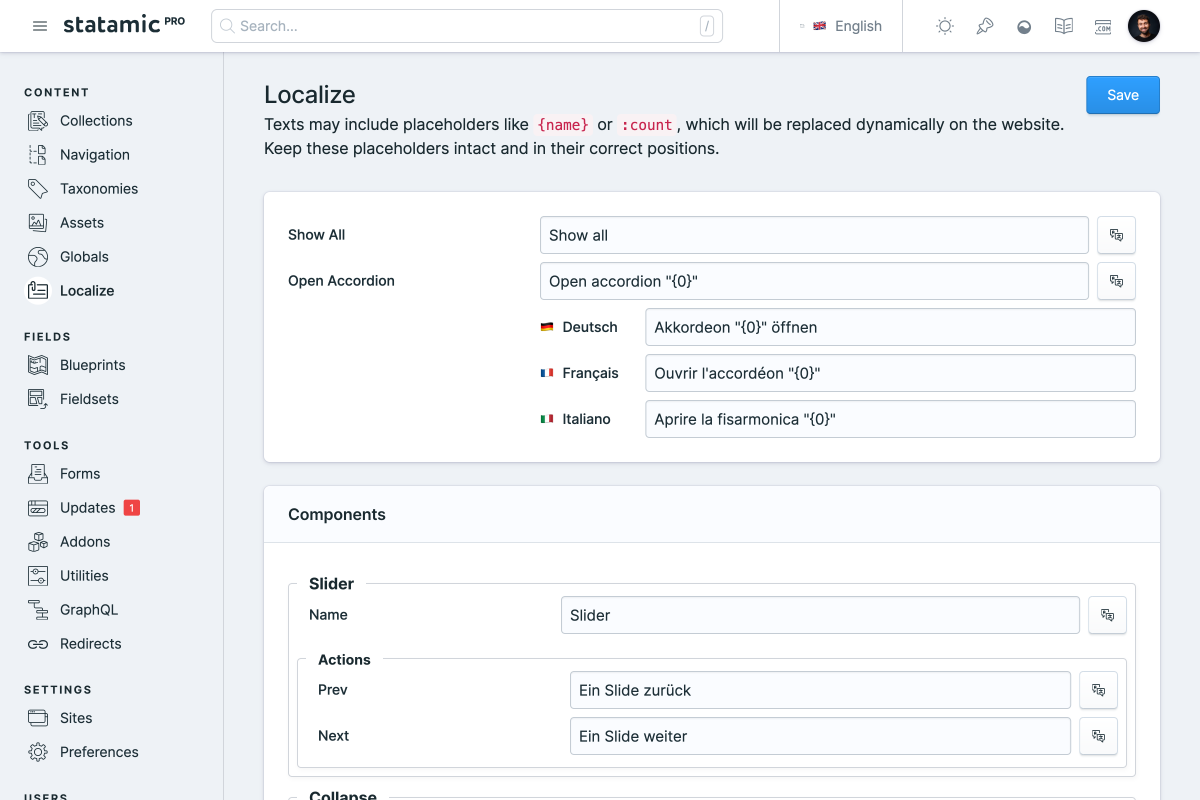The width and height of the screenshot is (1200, 800).
Task: Click the Deutsch translation input field
Action: click(889, 327)
